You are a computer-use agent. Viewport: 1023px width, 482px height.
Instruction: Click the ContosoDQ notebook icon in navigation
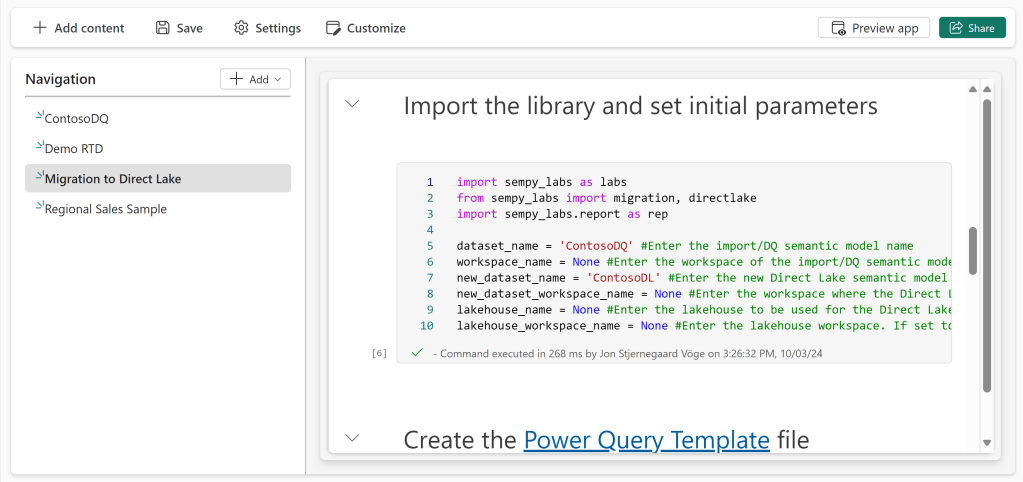coord(39,117)
